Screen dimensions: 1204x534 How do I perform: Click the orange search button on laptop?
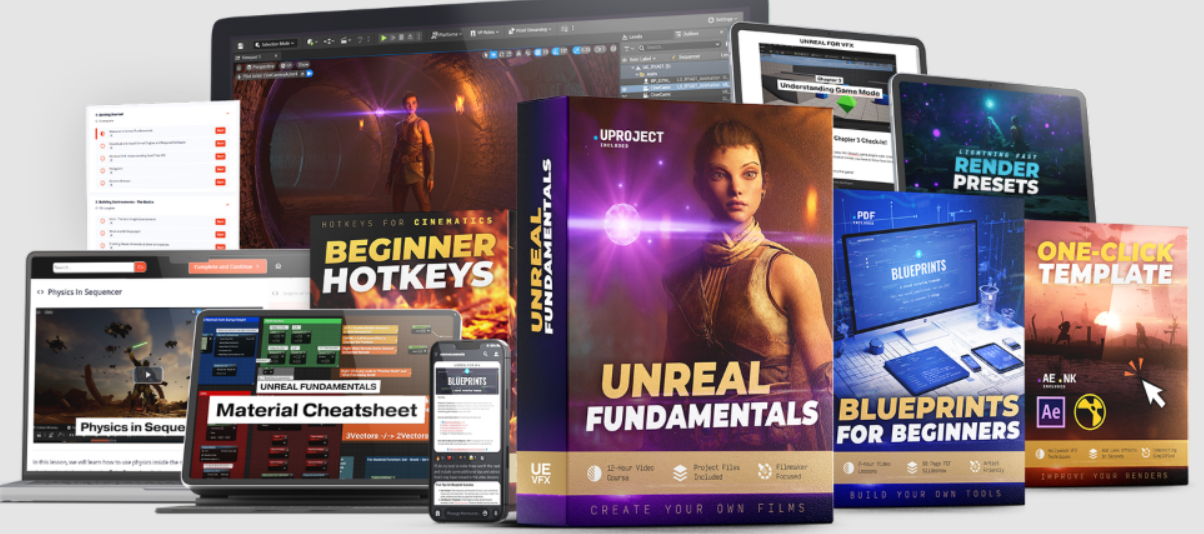tap(140, 267)
